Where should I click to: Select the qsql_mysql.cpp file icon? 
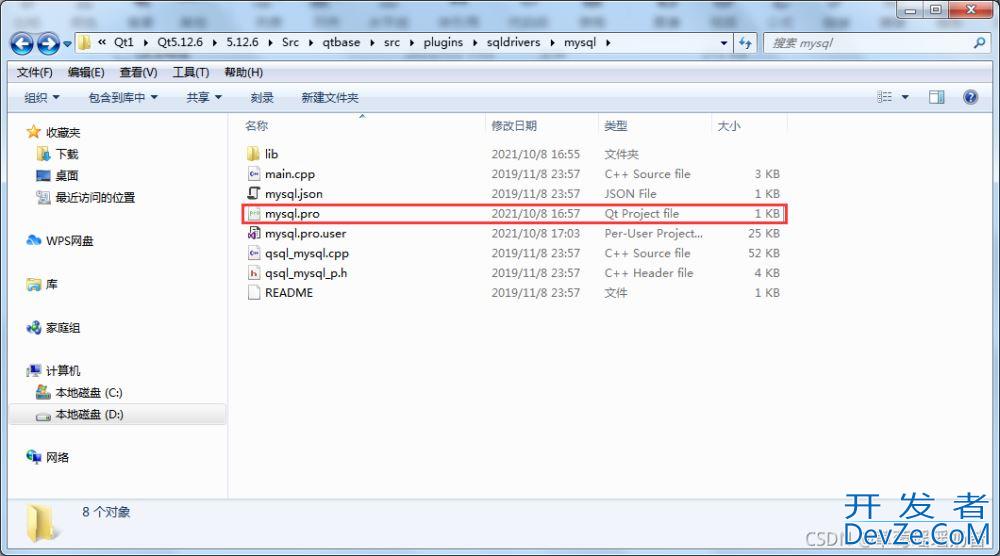(253, 253)
